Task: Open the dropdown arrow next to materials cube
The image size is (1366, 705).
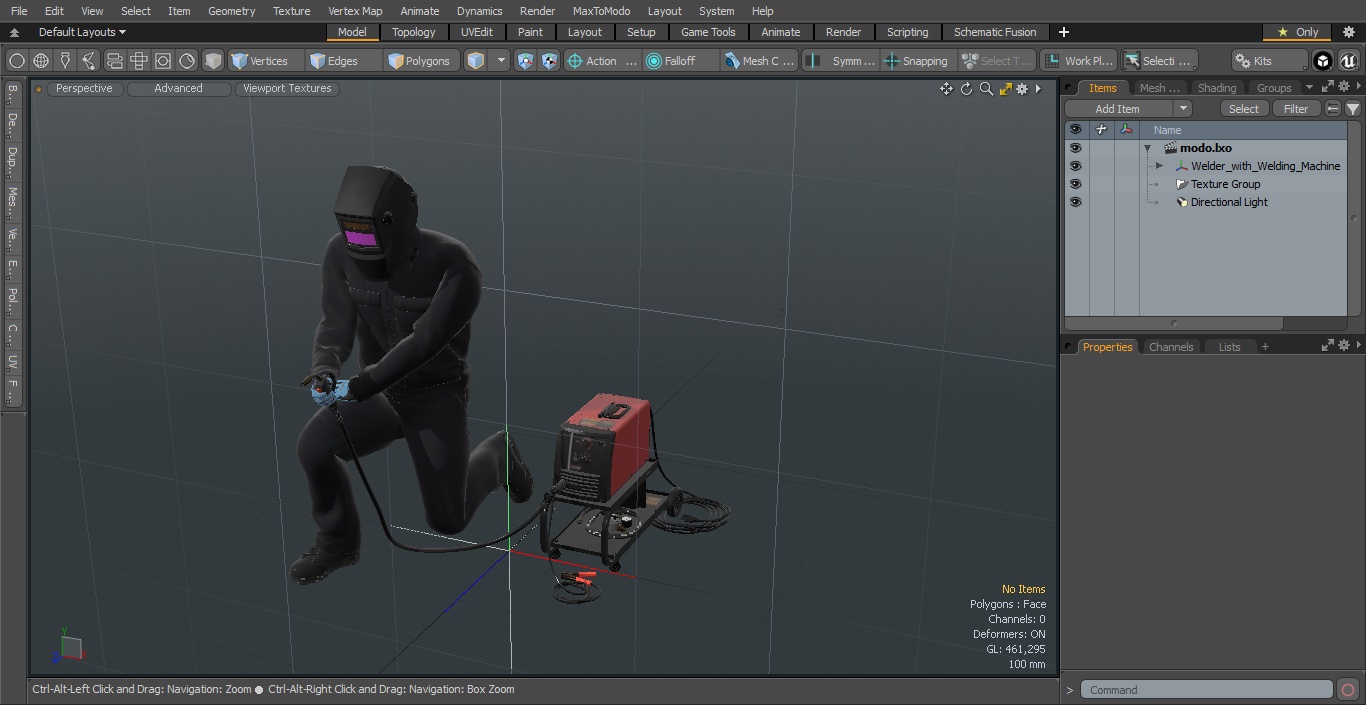Action: coord(501,61)
